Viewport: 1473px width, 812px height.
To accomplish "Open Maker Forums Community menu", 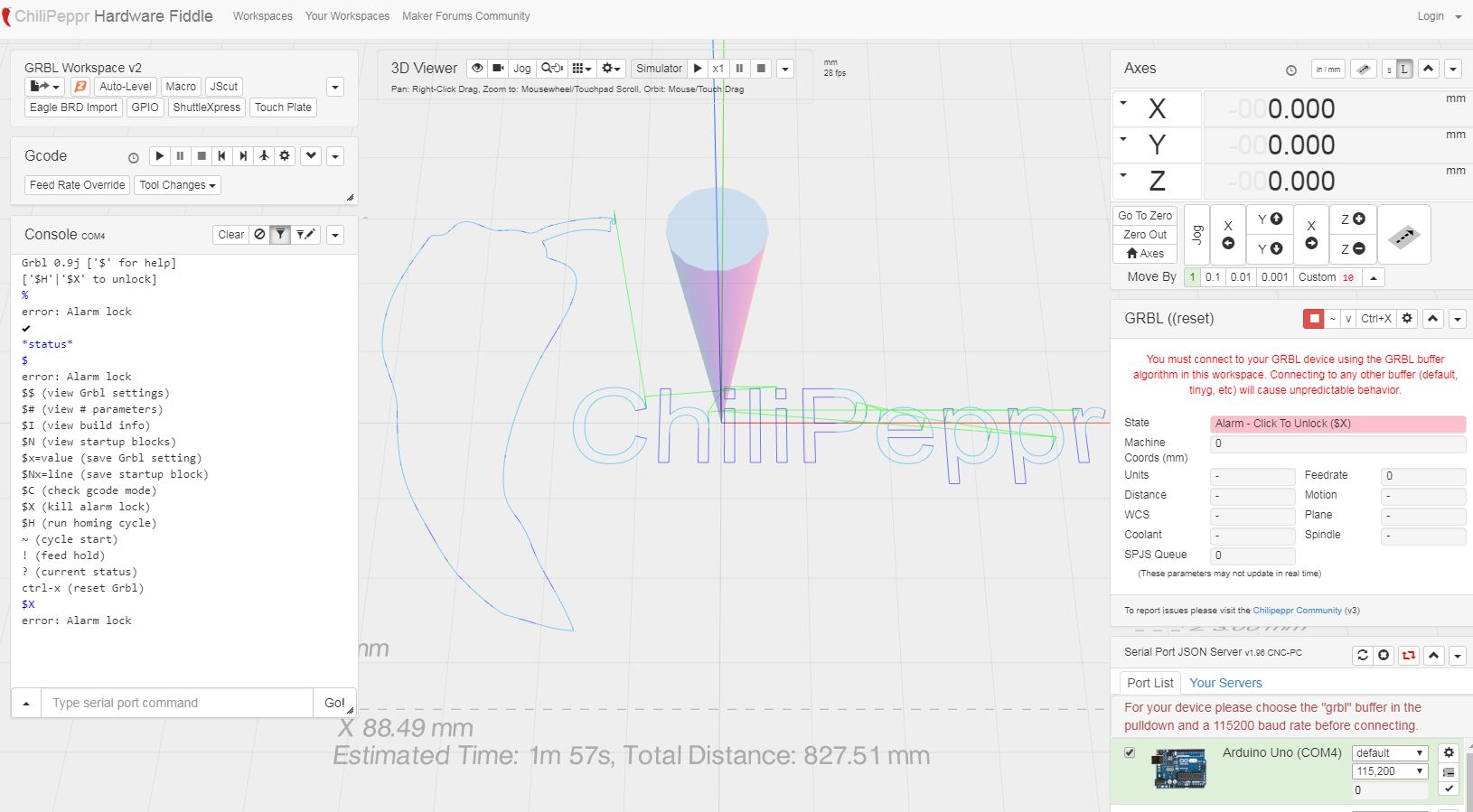I will coord(466,16).
